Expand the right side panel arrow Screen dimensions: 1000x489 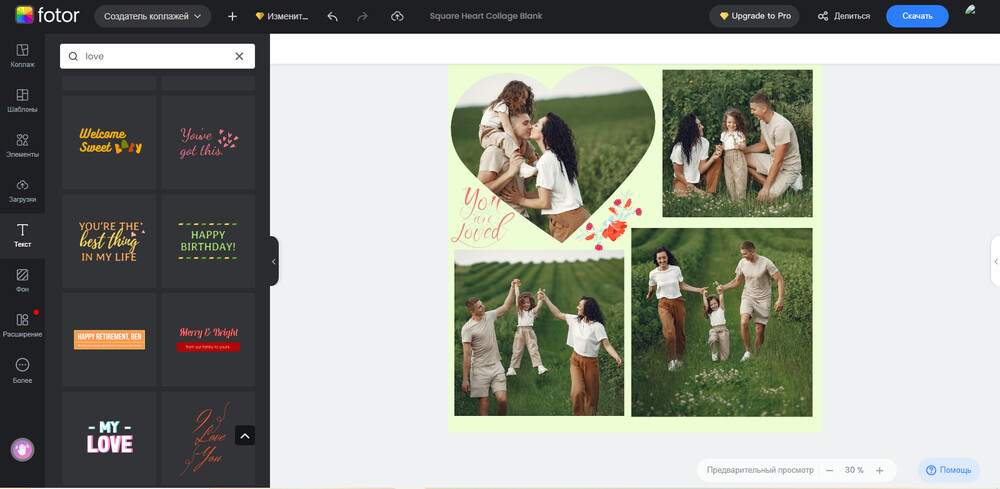(995, 261)
